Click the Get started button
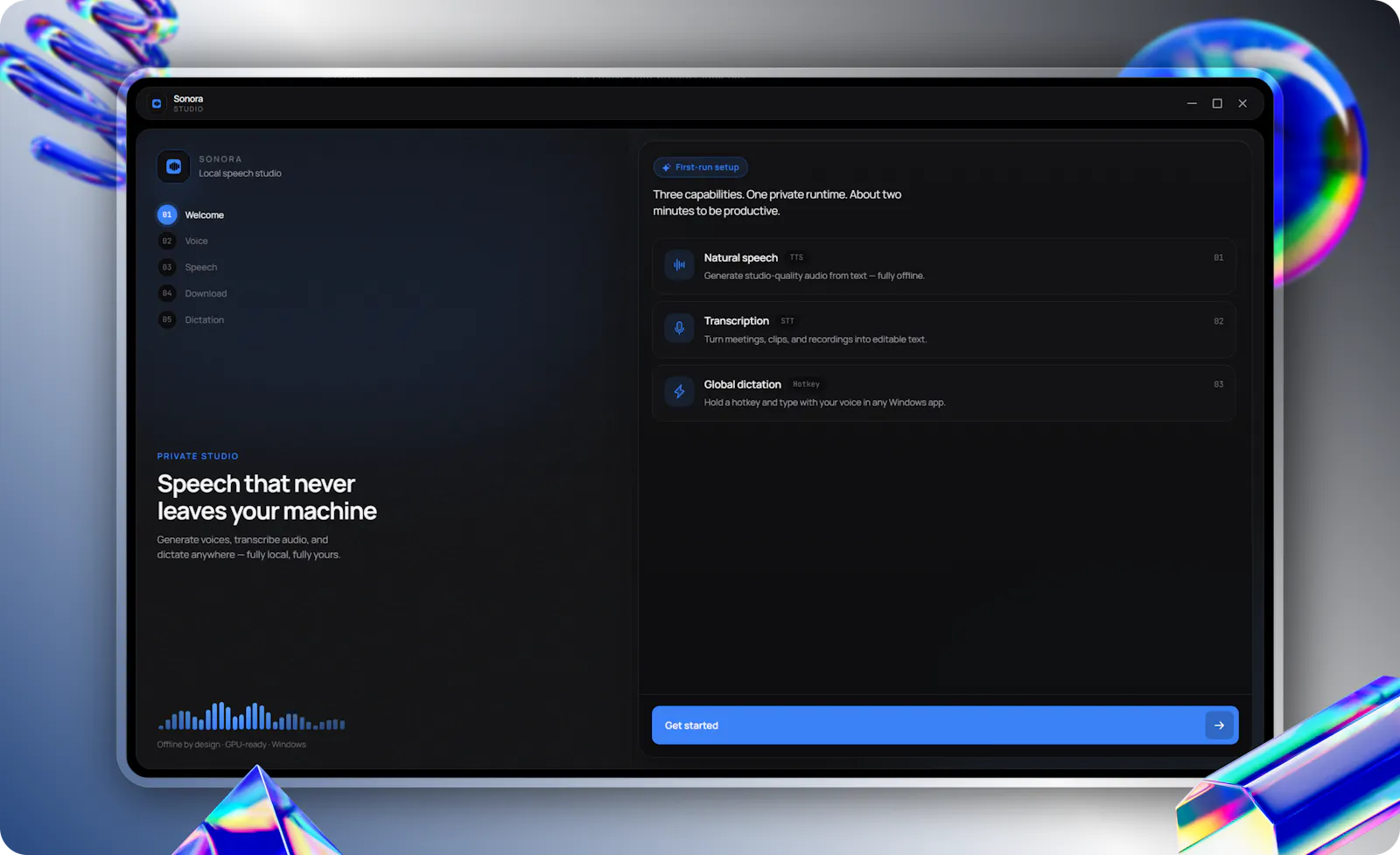 (945, 725)
